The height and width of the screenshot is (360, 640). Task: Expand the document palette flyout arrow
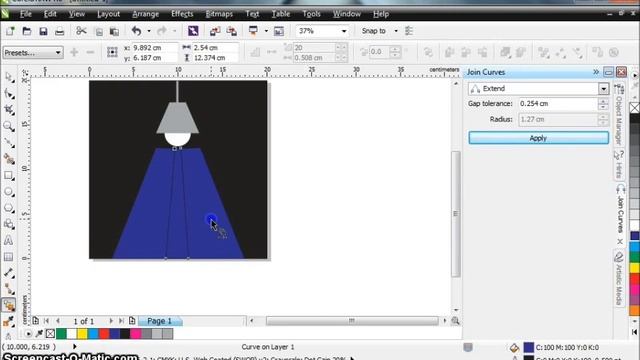(x=28, y=334)
